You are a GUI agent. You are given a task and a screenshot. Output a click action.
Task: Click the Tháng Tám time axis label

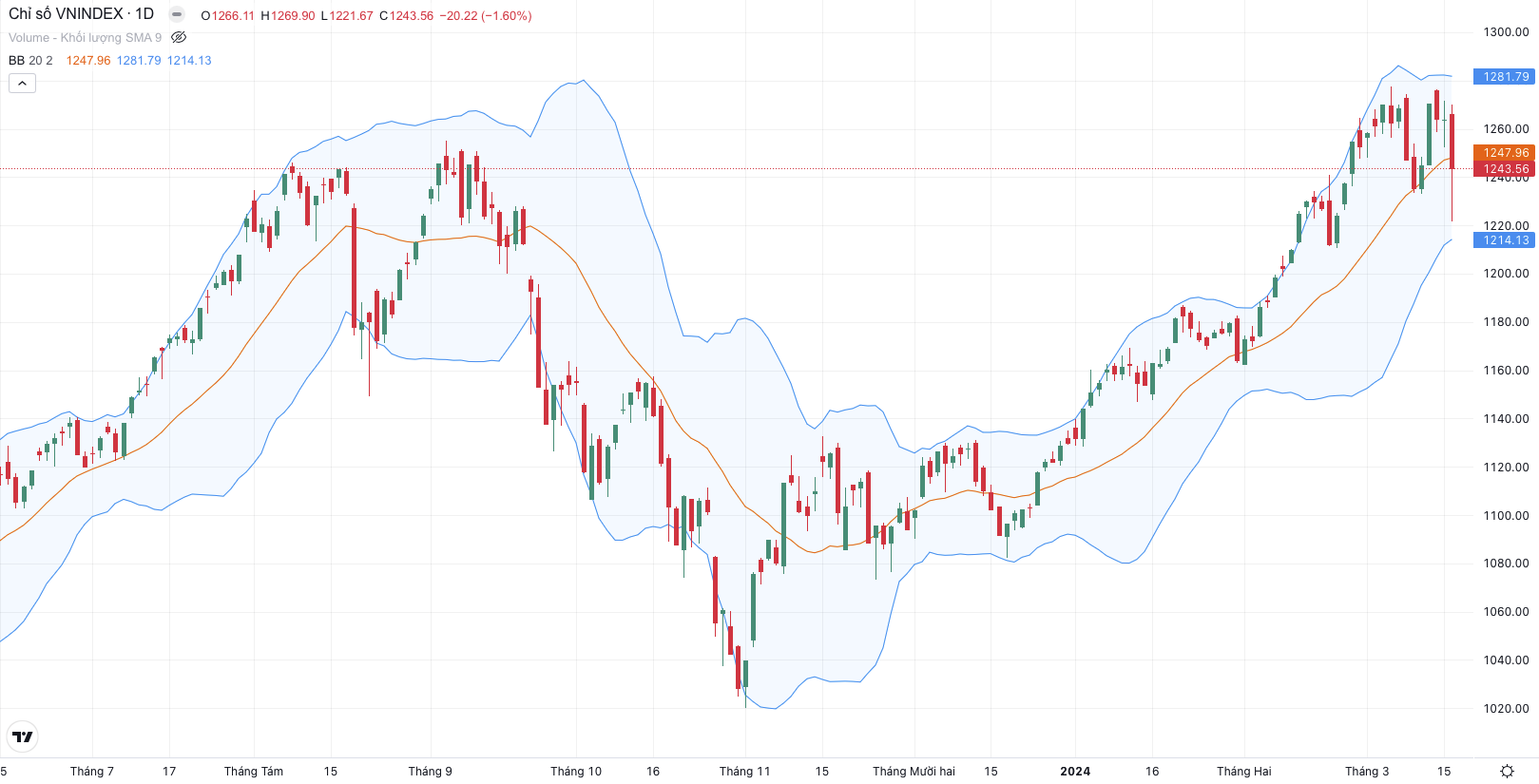coord(254,771)
